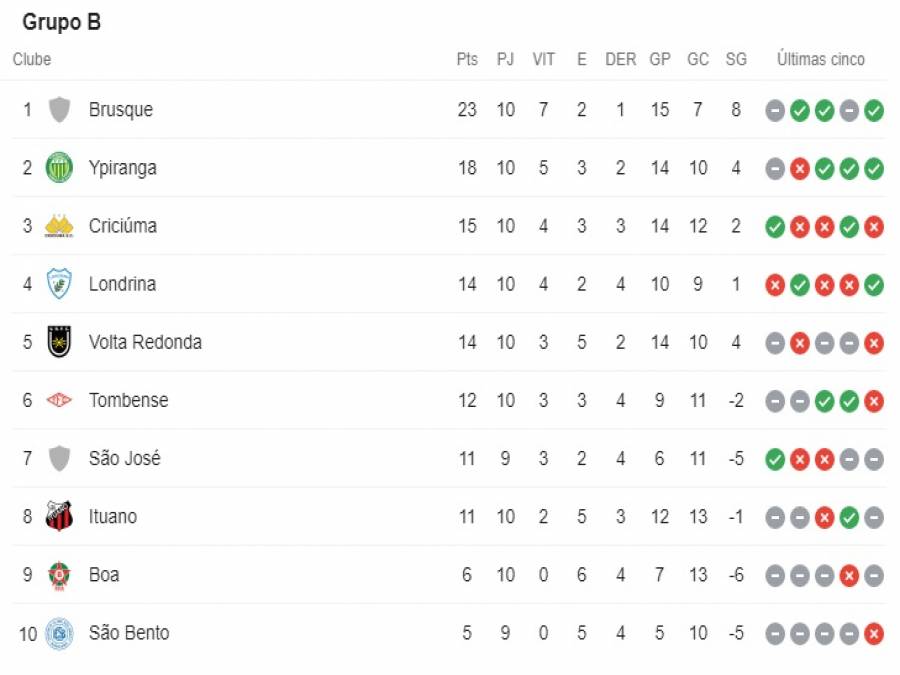Click the Tombense red club logo
This screenshot has height=675, width=900.
59,399
